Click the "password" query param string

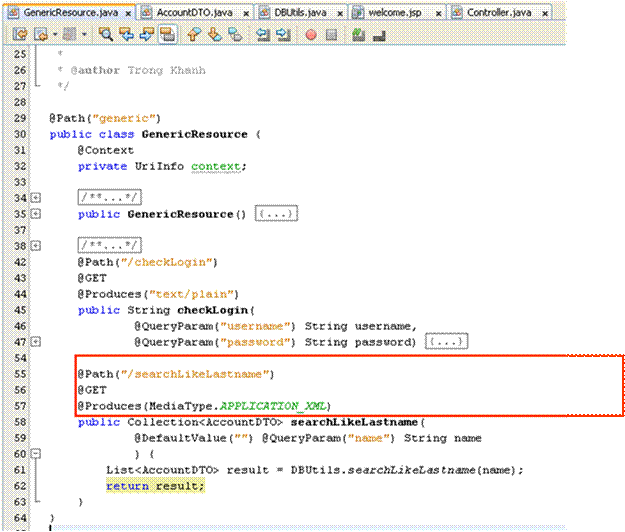[255, 342]
